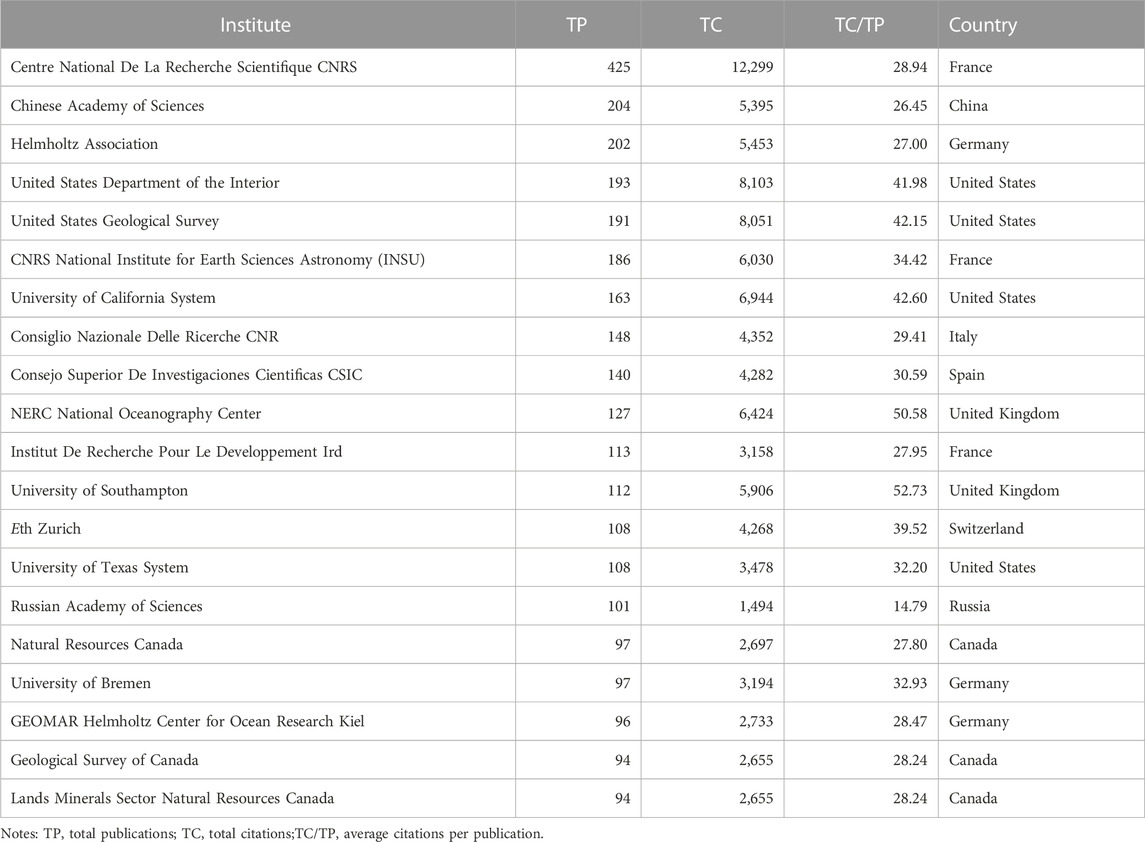Select Consiglio Nazionale Delle Ricerche CNR
This screenshot has width=1145, height=842.
click(x=145, y=337)
